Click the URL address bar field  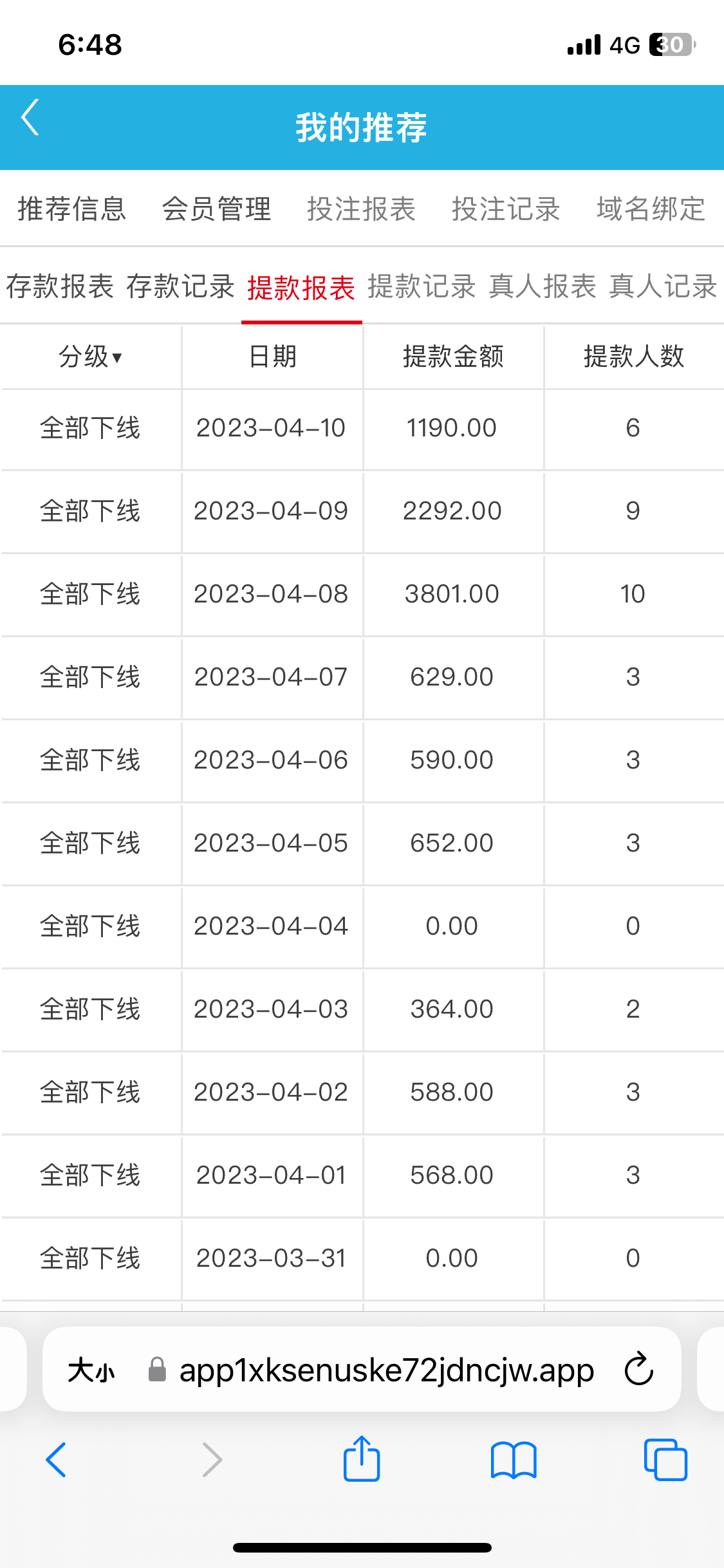coord(386,1370)
